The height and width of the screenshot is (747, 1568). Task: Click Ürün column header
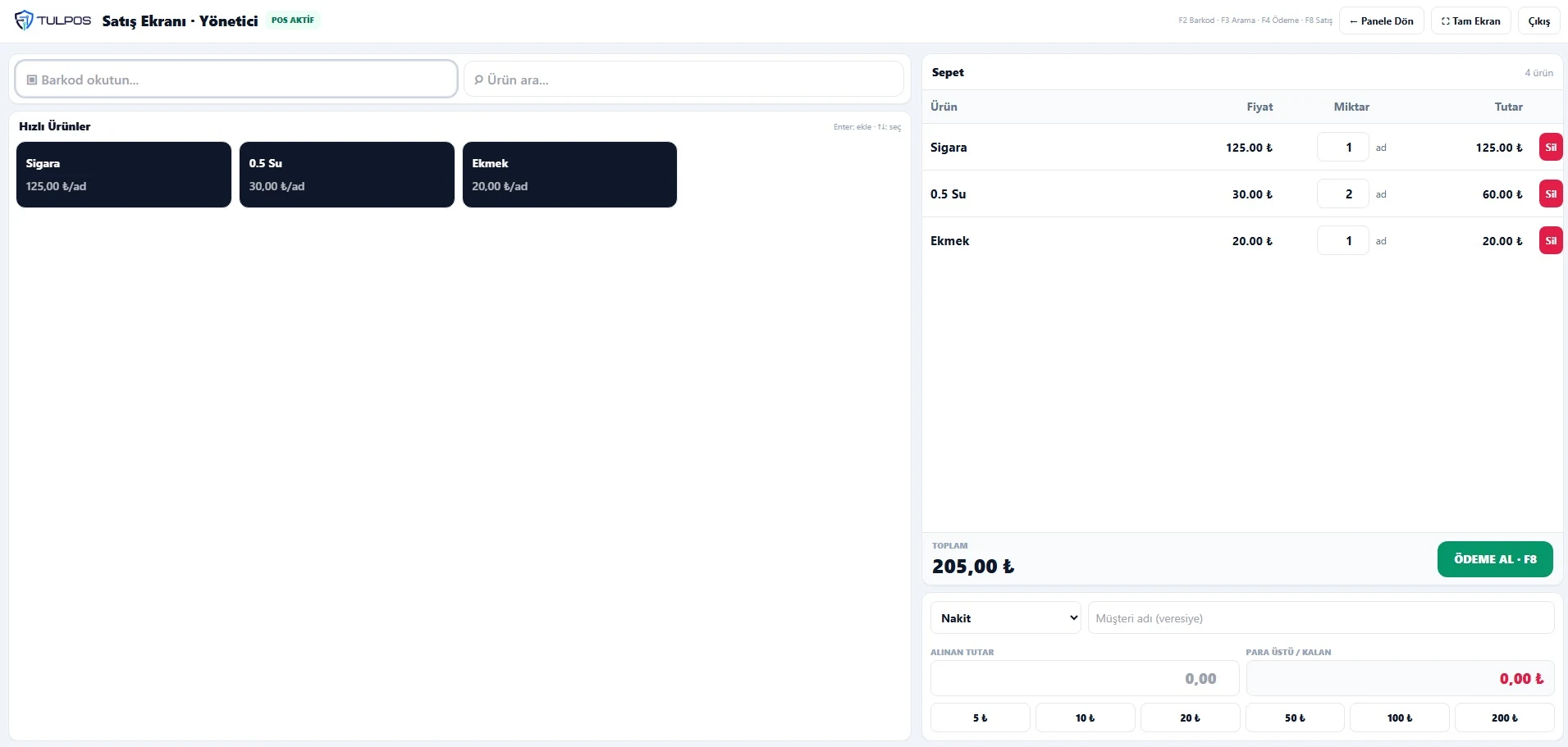[x=944, y=107]
